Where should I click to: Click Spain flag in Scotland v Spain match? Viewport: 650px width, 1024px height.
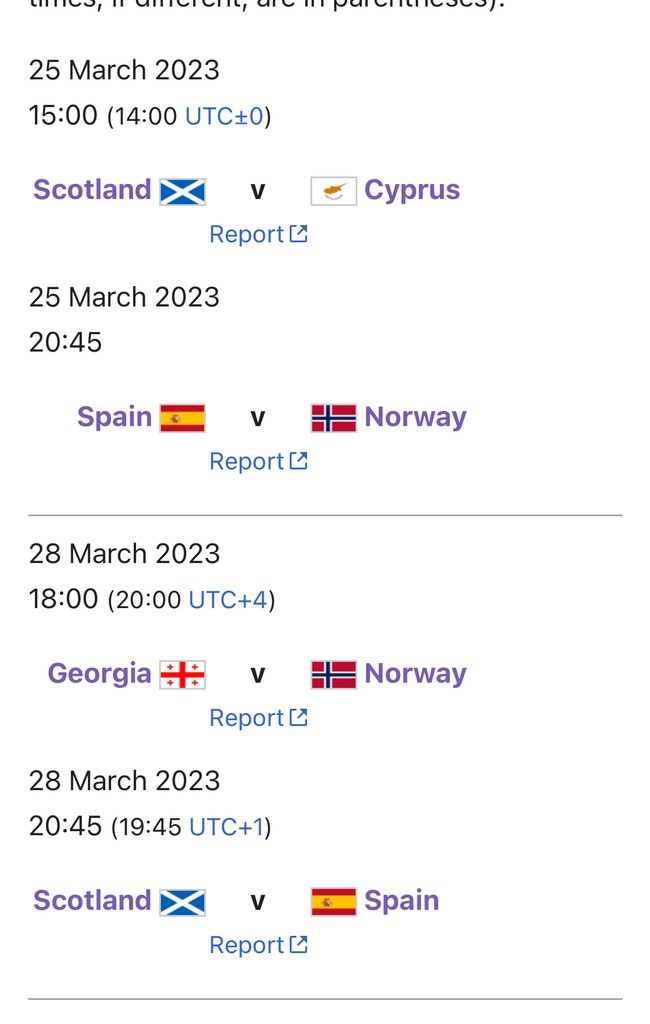(333, 902)
